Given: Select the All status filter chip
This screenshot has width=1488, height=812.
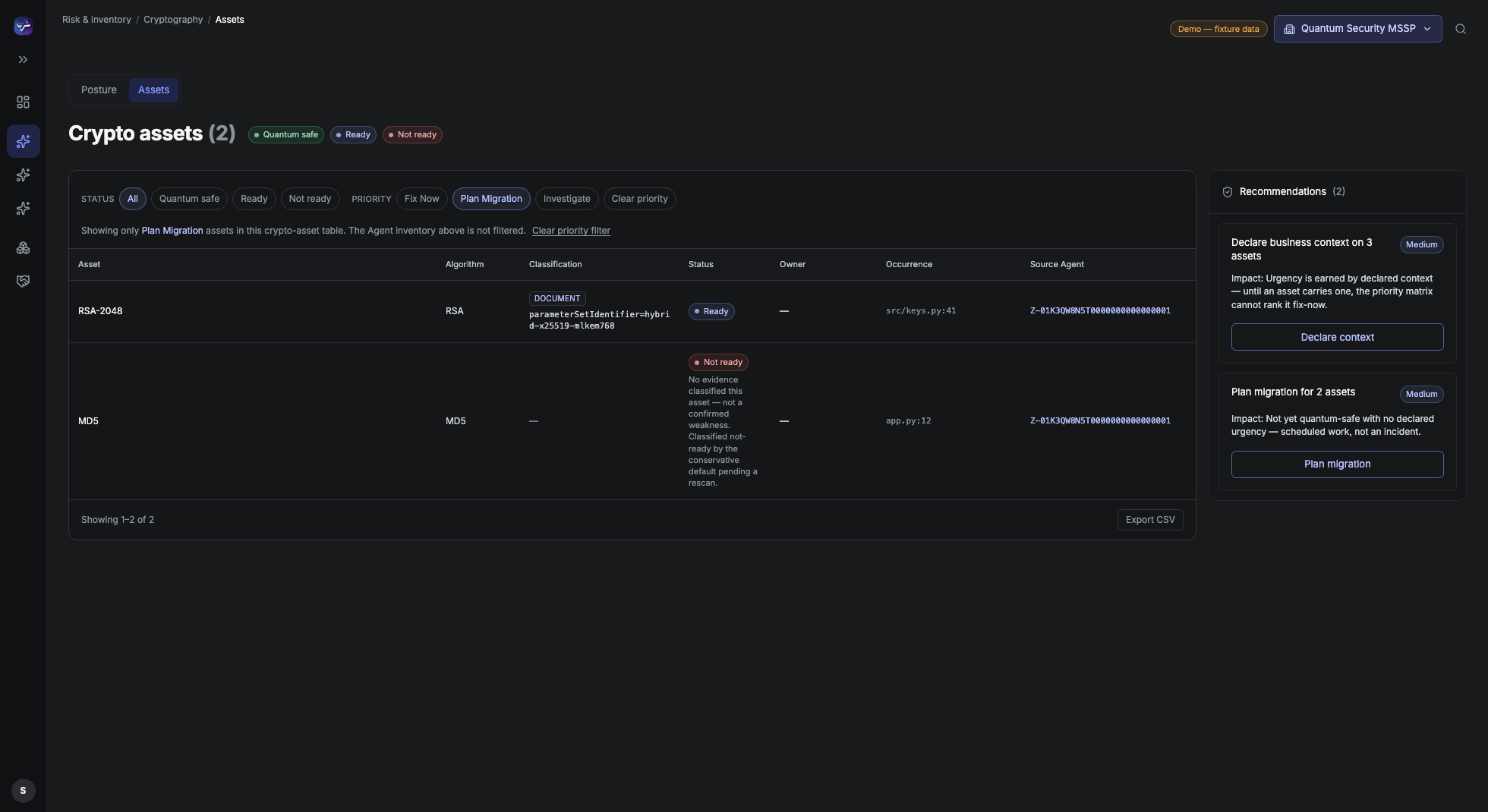Looking at the screenshot, I should coord(133,199).
